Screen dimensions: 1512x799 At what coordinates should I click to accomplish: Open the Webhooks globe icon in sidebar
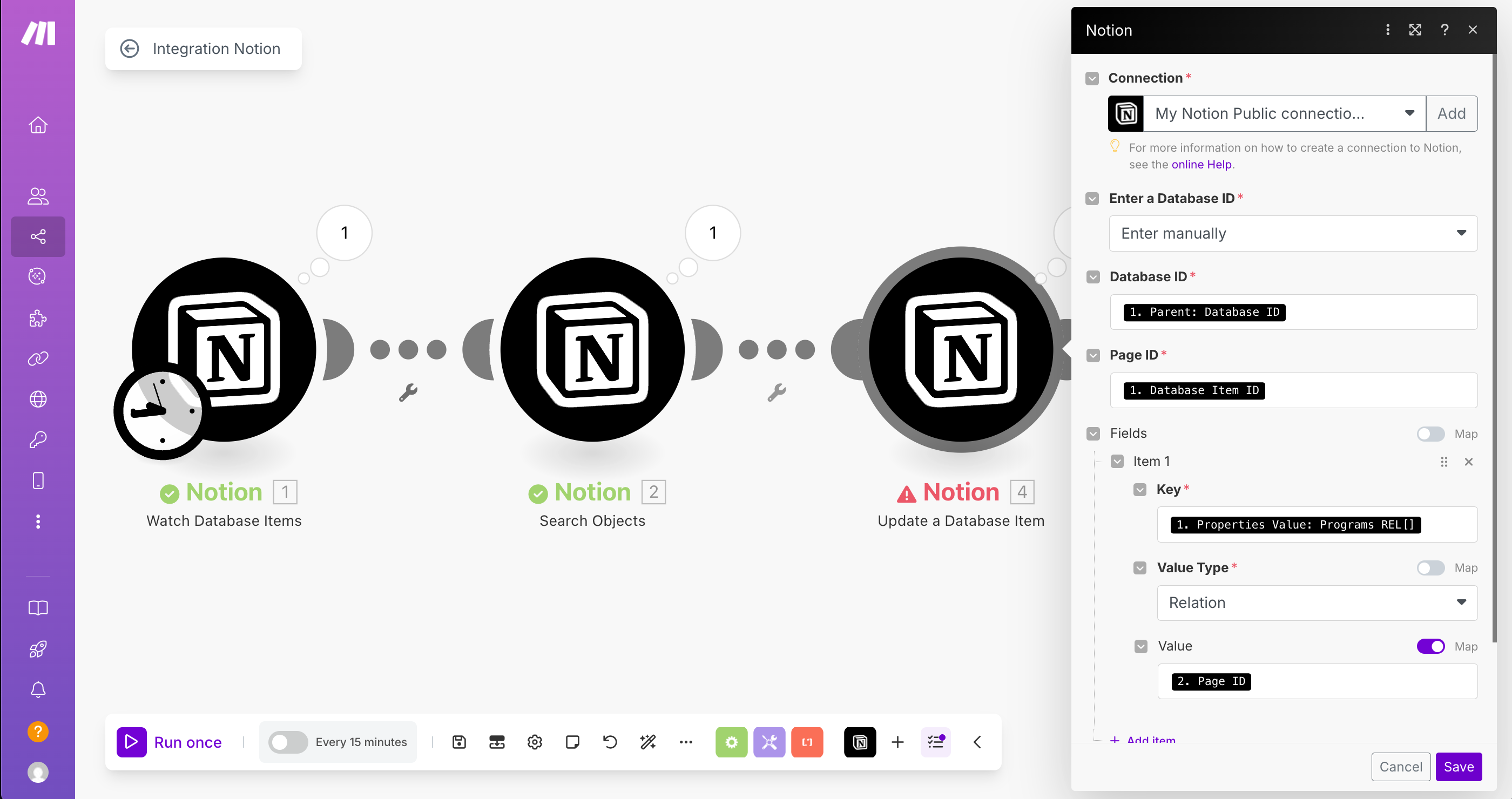coord(38,399)
